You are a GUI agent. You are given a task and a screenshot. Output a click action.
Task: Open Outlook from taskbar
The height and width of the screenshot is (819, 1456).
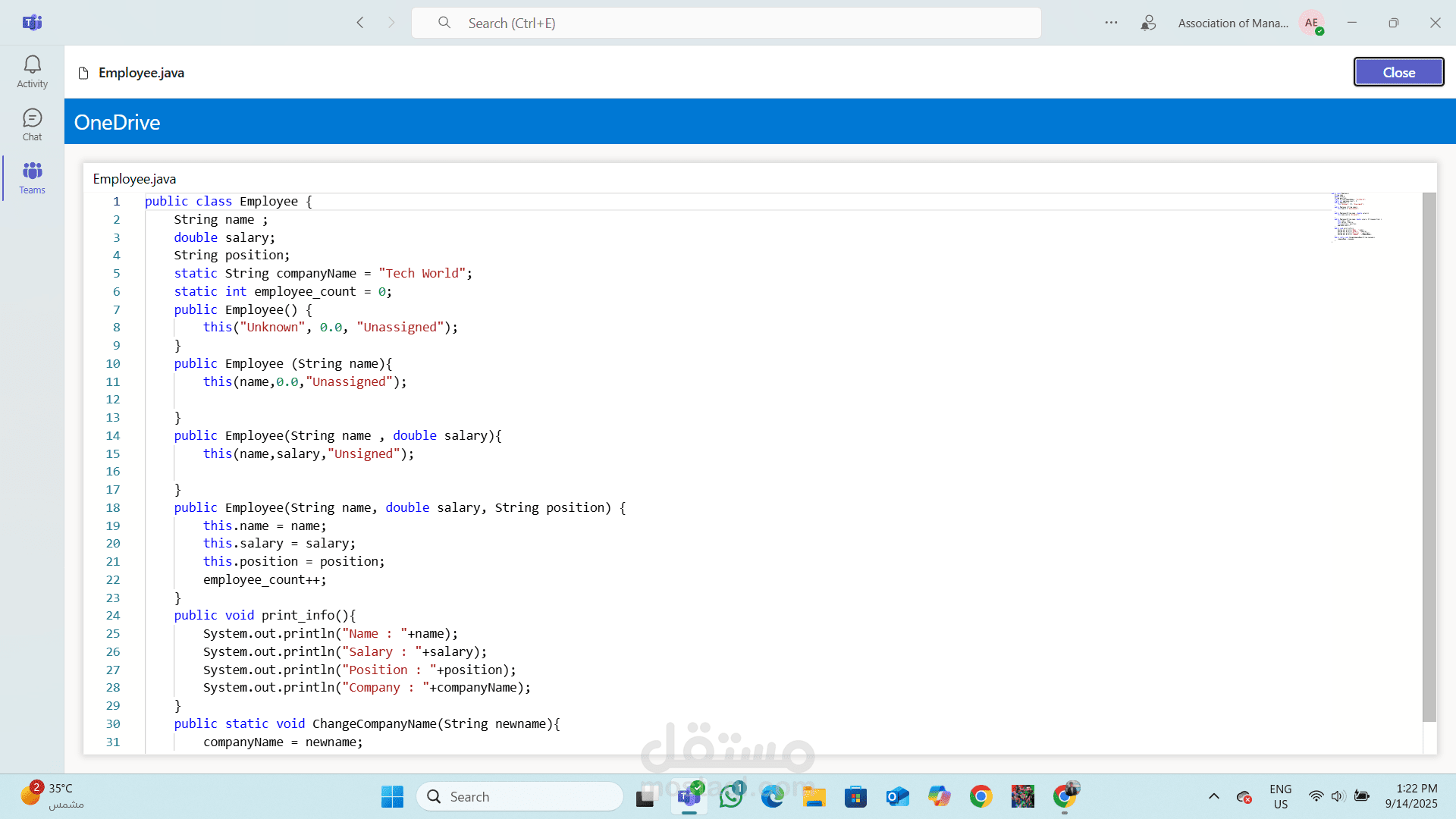coord(898,796)
